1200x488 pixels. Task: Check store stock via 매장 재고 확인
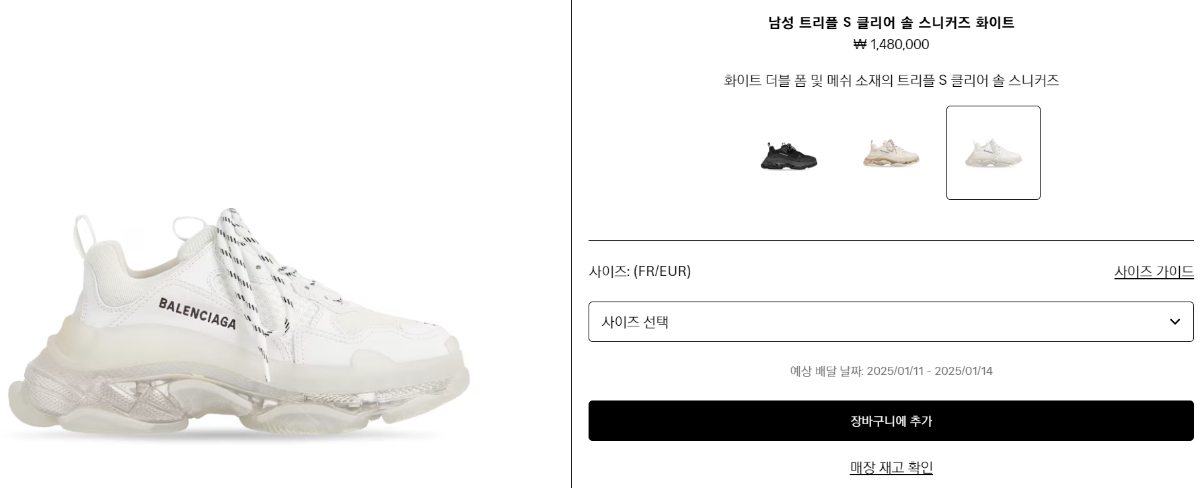pos(891,467)
